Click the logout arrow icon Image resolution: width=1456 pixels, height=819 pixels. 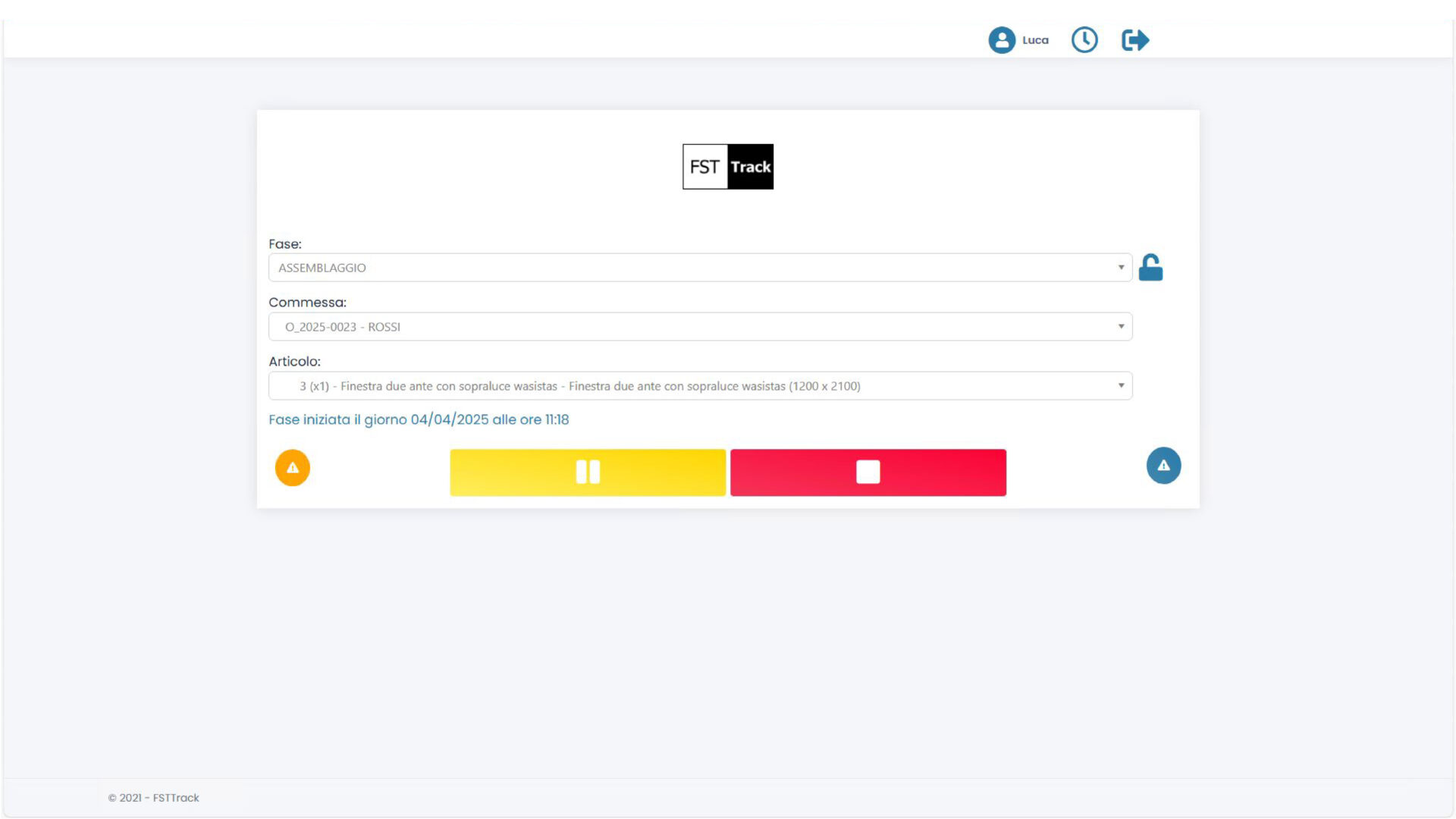click(x=1135, y=40)
